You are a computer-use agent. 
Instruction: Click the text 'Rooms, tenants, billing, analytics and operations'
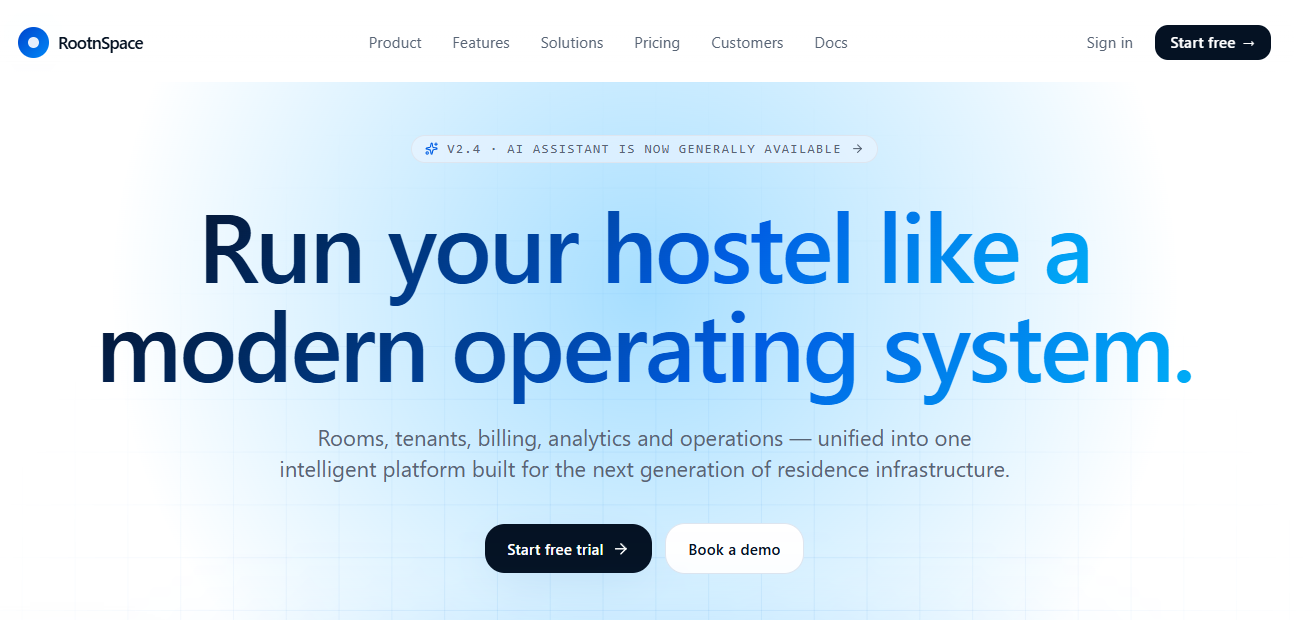point(550,438)
